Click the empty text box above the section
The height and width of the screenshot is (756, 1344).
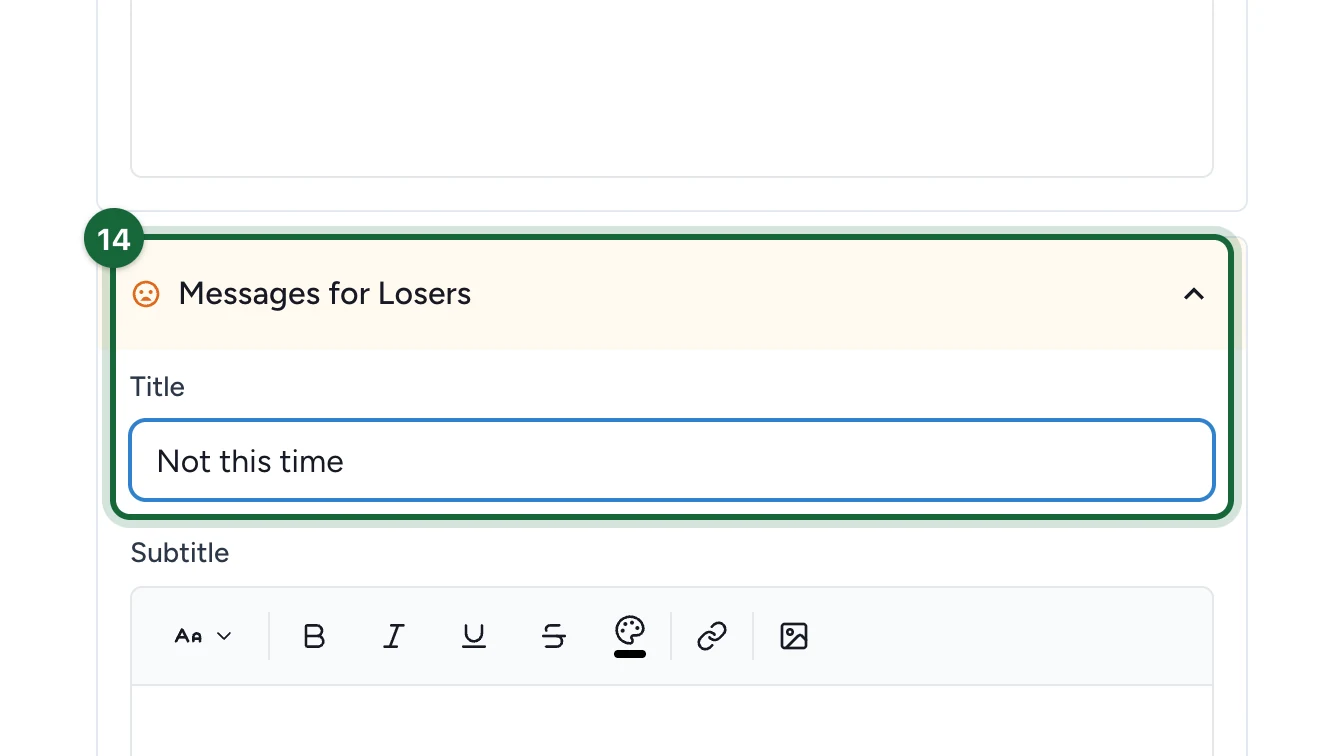pyautogui.click(x=672, y=88)
